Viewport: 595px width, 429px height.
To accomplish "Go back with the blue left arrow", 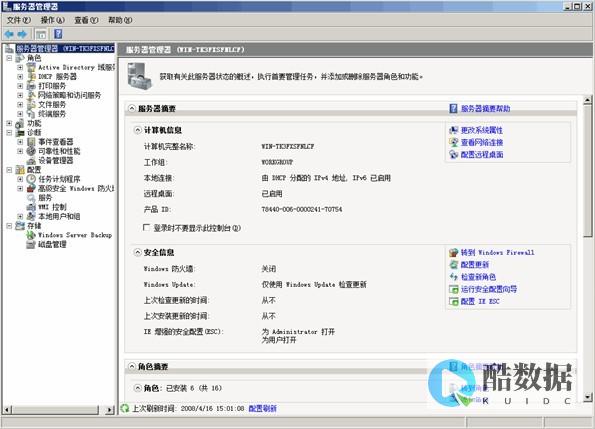I will 9,34.
